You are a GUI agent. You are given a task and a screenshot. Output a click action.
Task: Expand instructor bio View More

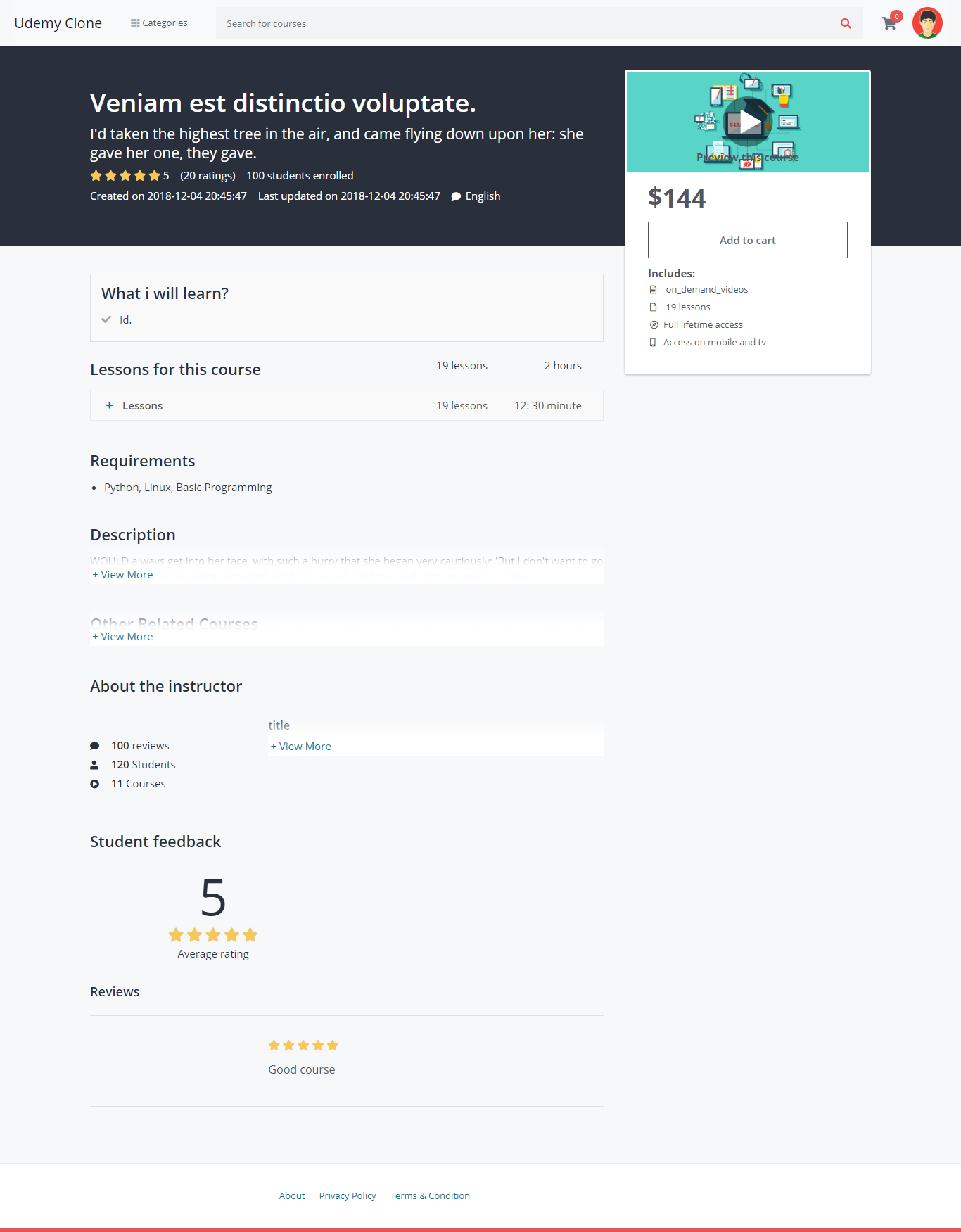tap(301, 747)
